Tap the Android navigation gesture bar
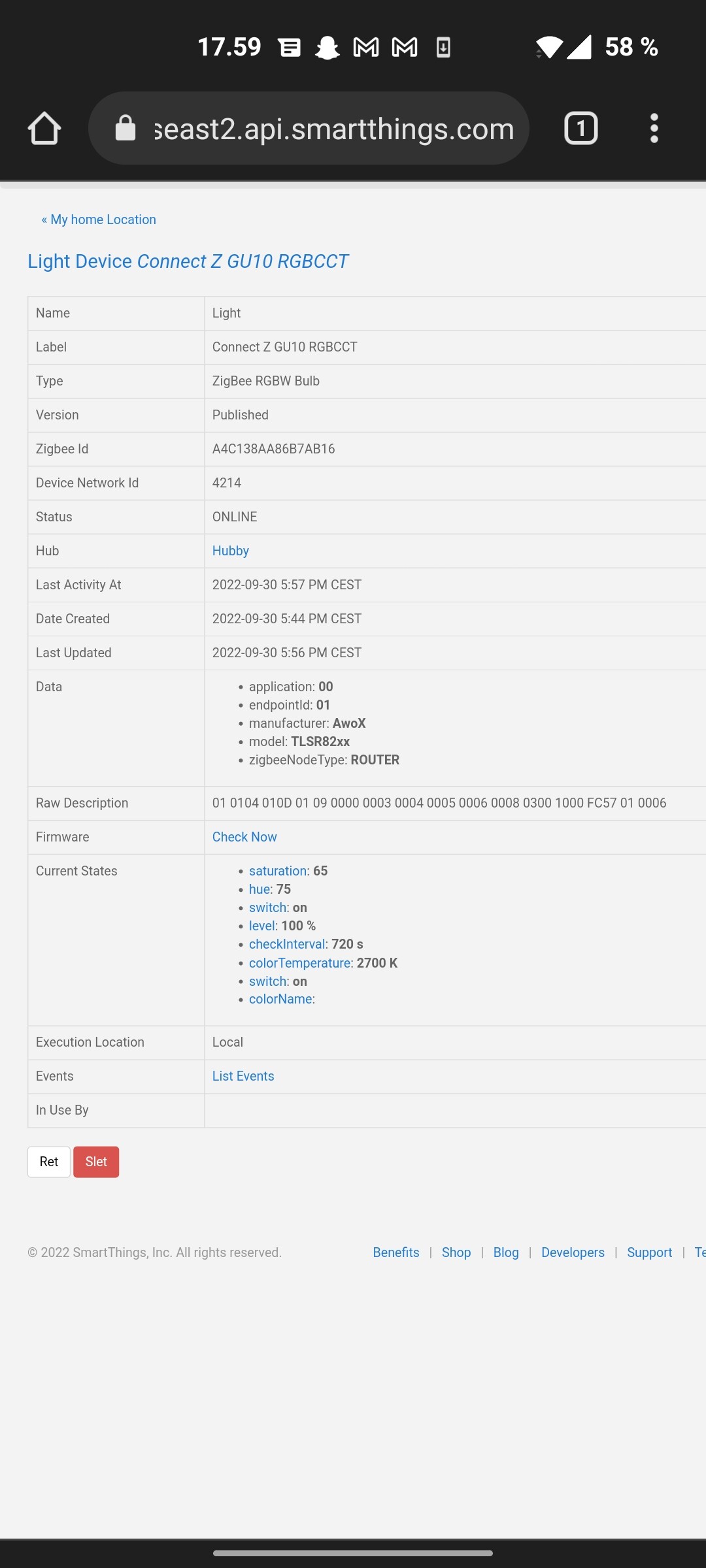Screen dimensions: 706x1568 point(353,1553)
